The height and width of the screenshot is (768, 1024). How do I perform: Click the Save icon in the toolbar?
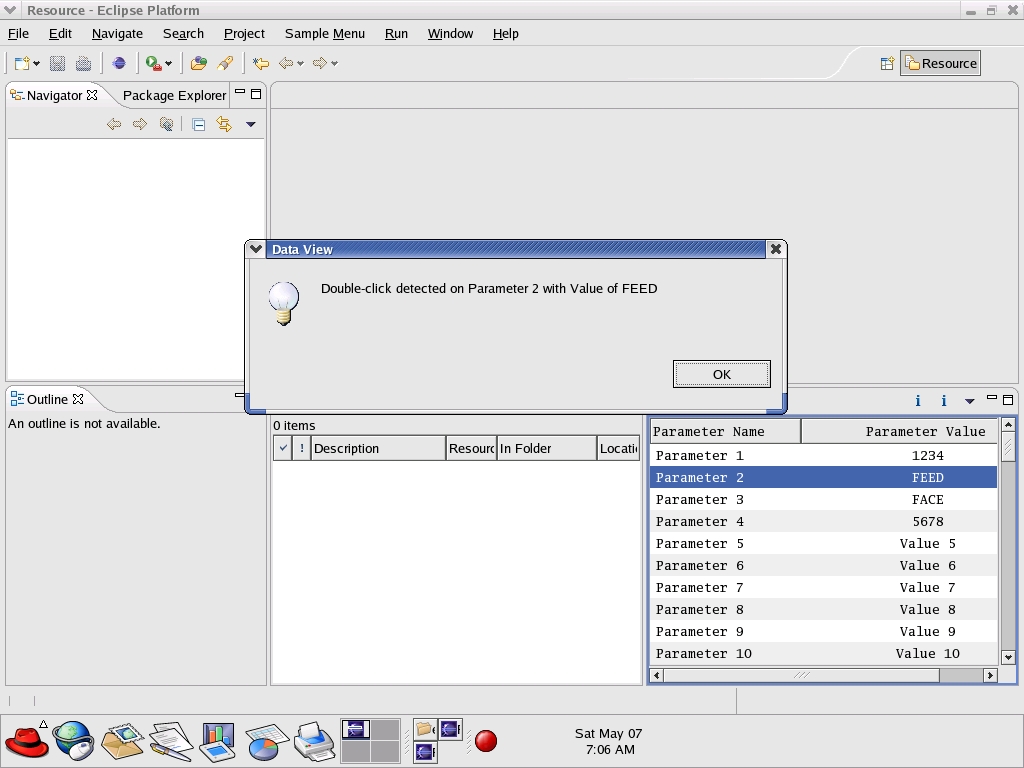pos(58,63)
